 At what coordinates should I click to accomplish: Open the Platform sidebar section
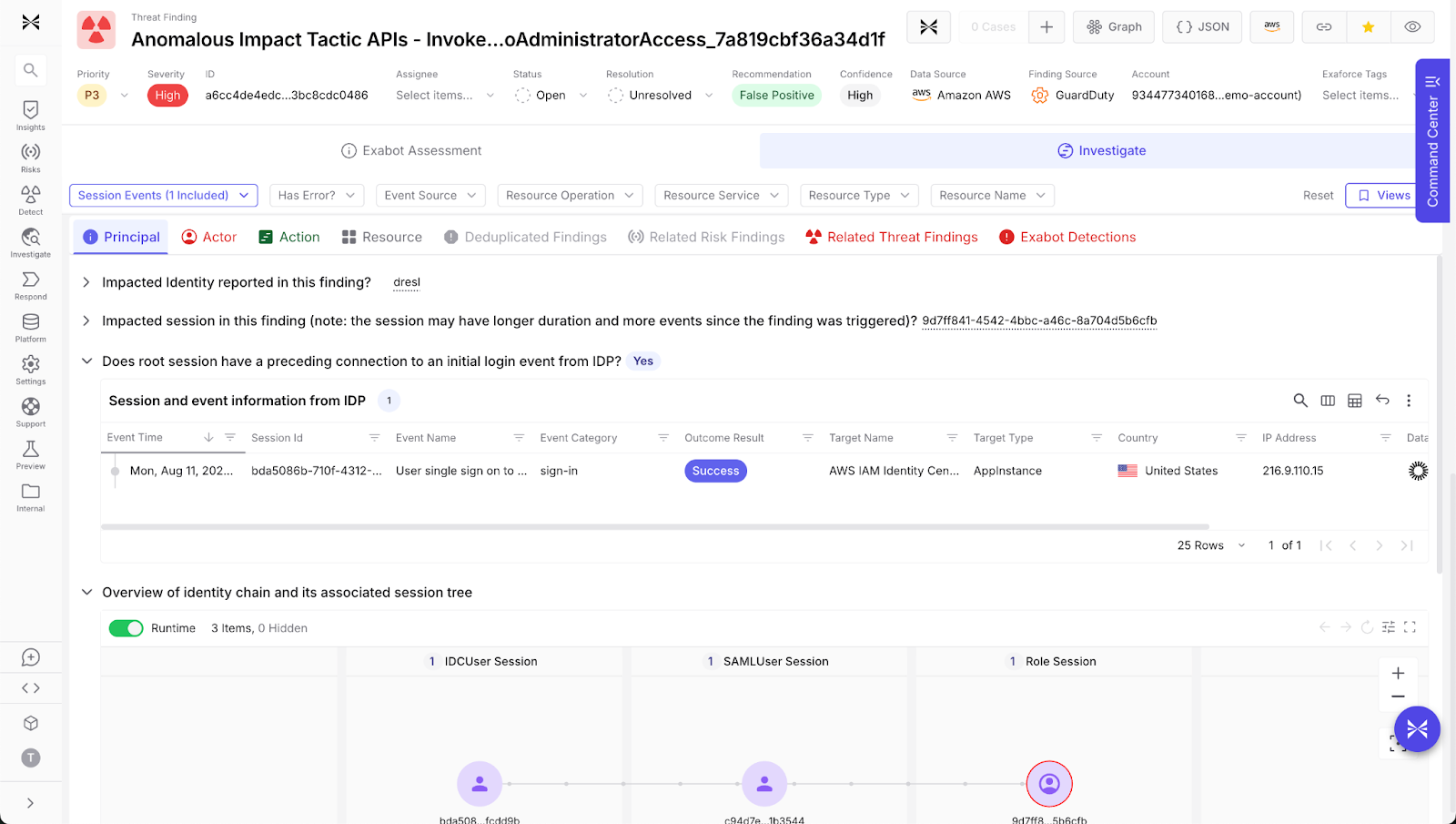click(x=30, y=327)
